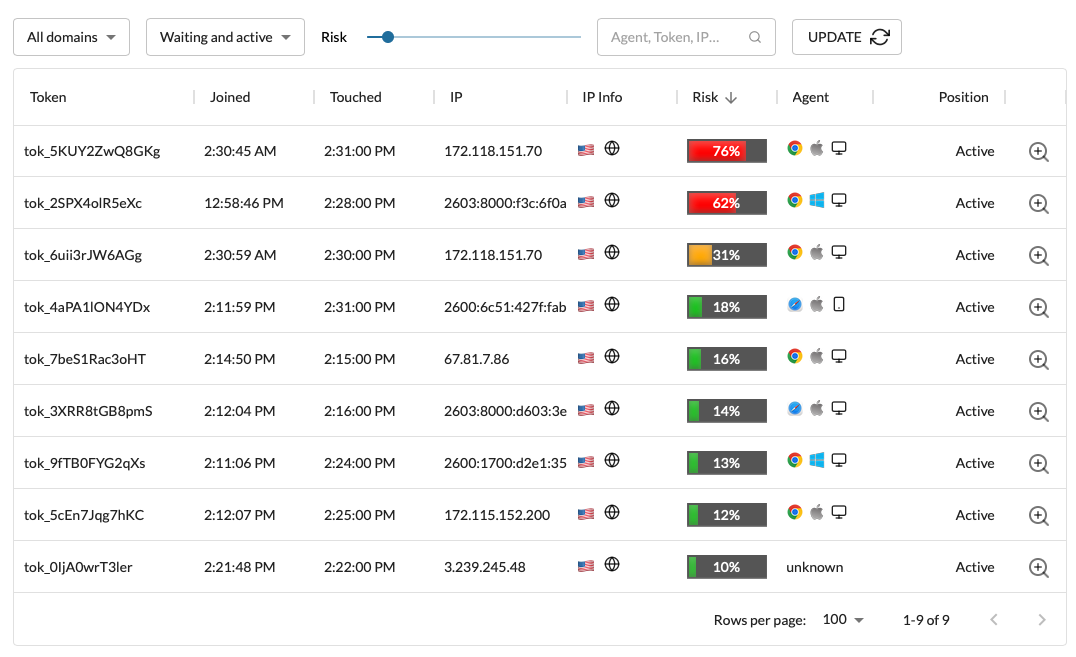Click the mobile device icon for tok_4aPA1ION4YDx
The image size is (1076, 657).
[839, 303]
